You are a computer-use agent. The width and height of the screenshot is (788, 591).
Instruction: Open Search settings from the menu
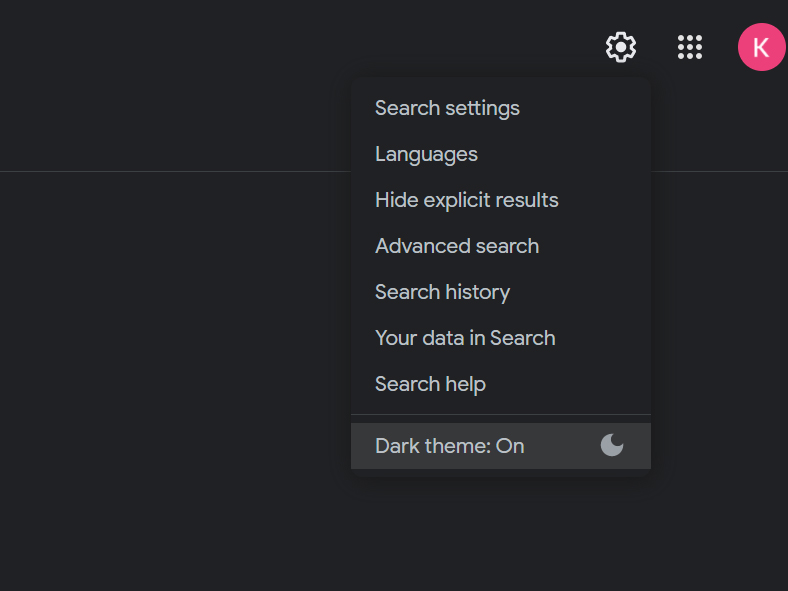pyautogui.click(x=447, y=108)
